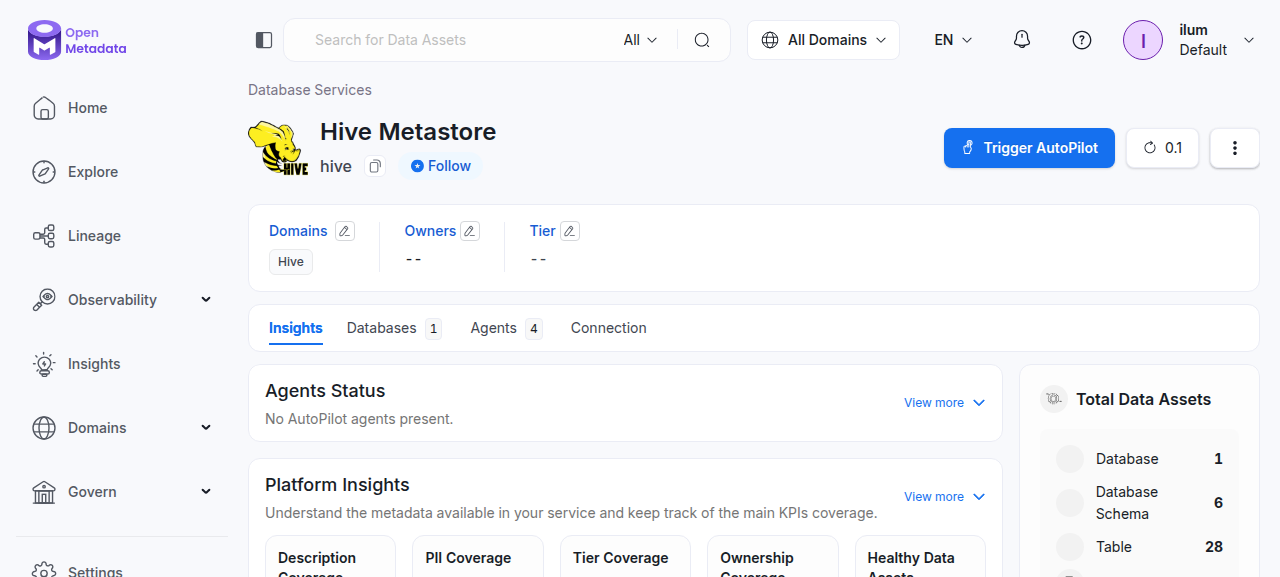Image resolution: width=1280 pixels, height=577 pixels.
Task: Click the Healthy Data Assets card
Action: pos(920,556)
